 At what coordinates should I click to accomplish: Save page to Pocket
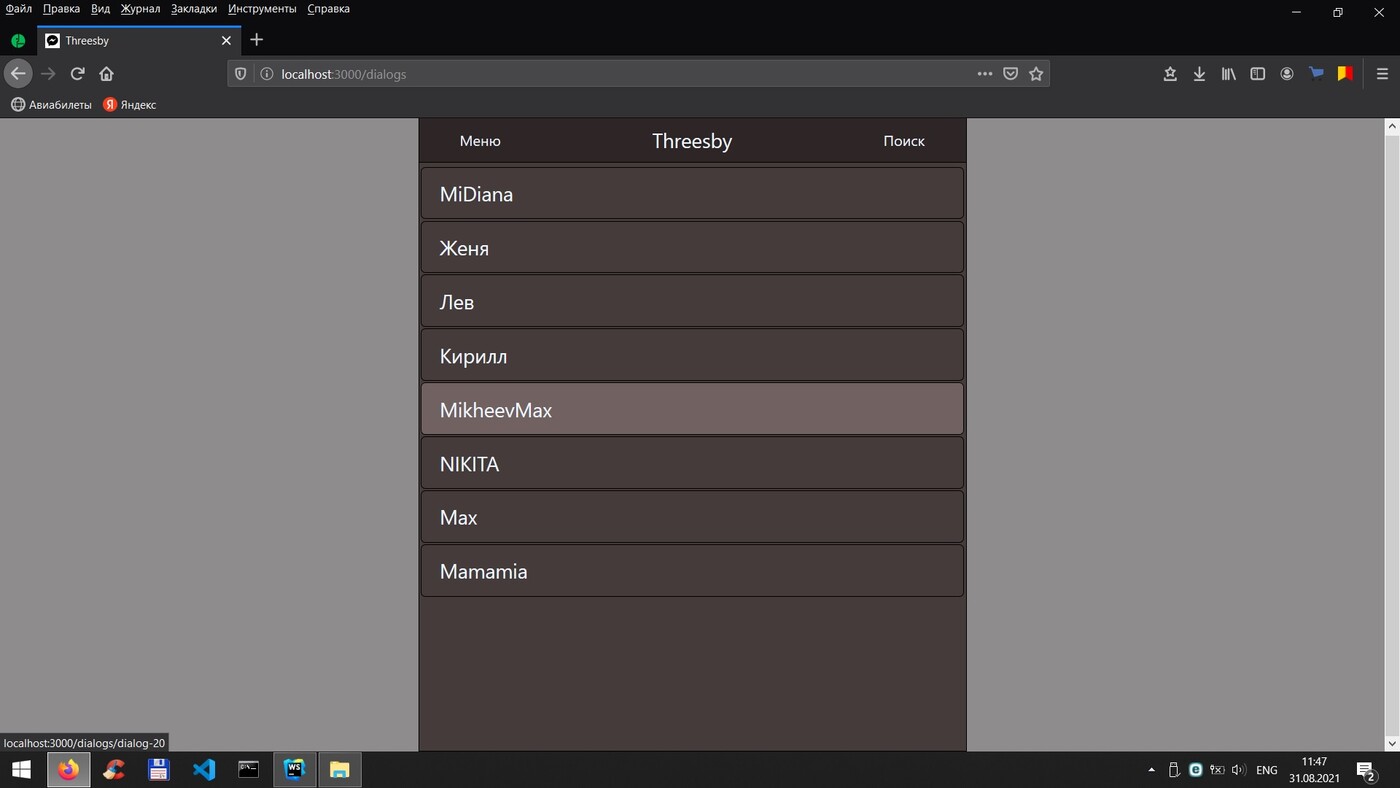pos(1010,74)
